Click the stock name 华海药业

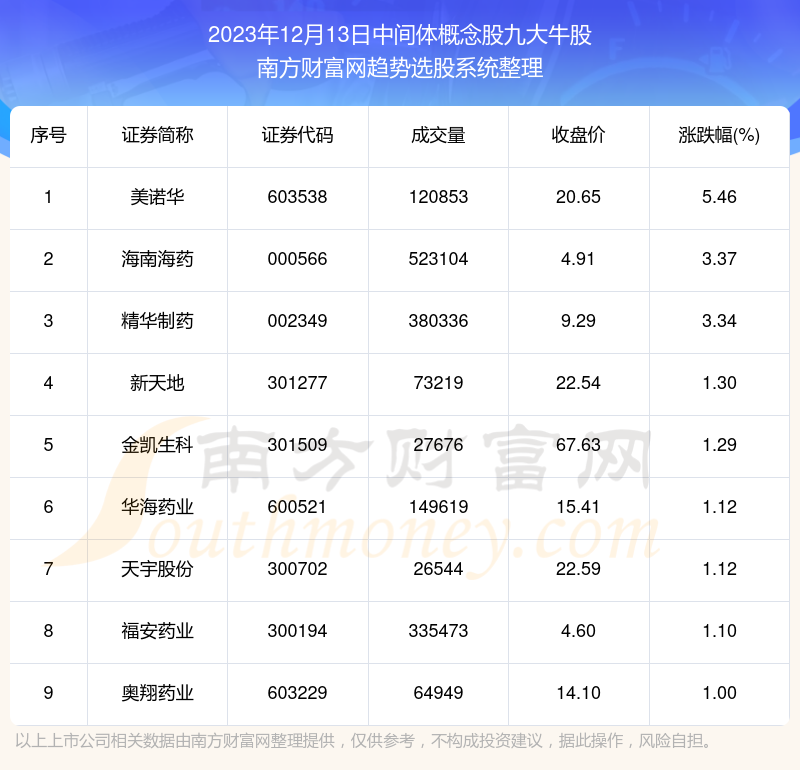(x=157, y=507)
